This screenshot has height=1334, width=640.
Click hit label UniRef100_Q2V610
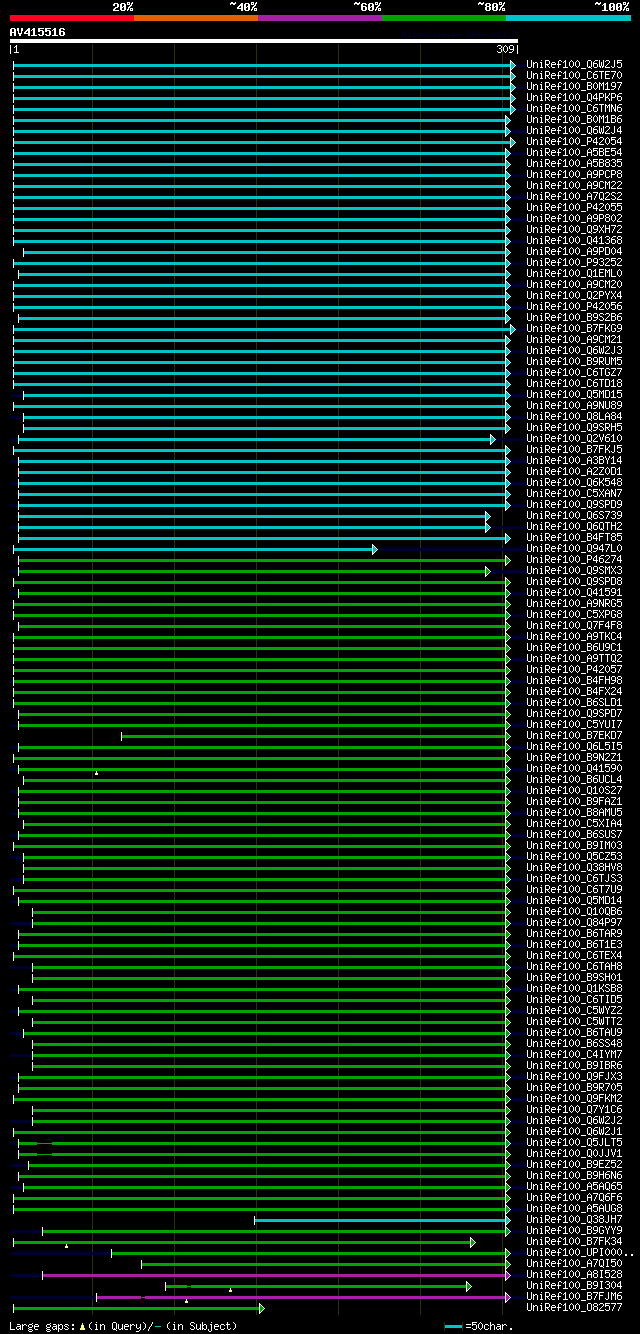[x=574, y=438]
